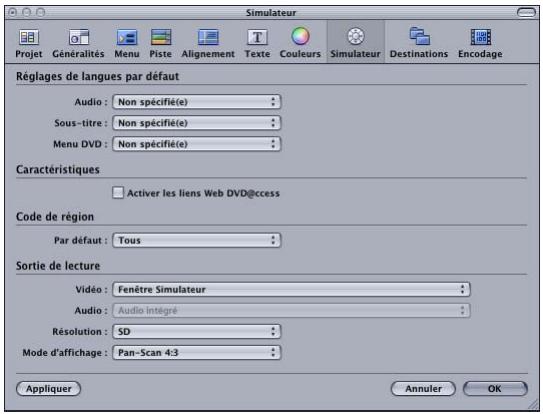Image resolution: width=543 pixels, height=414 pixels.
Task: Select the Simulateur preferences pane
Action: tap(356, 43)
